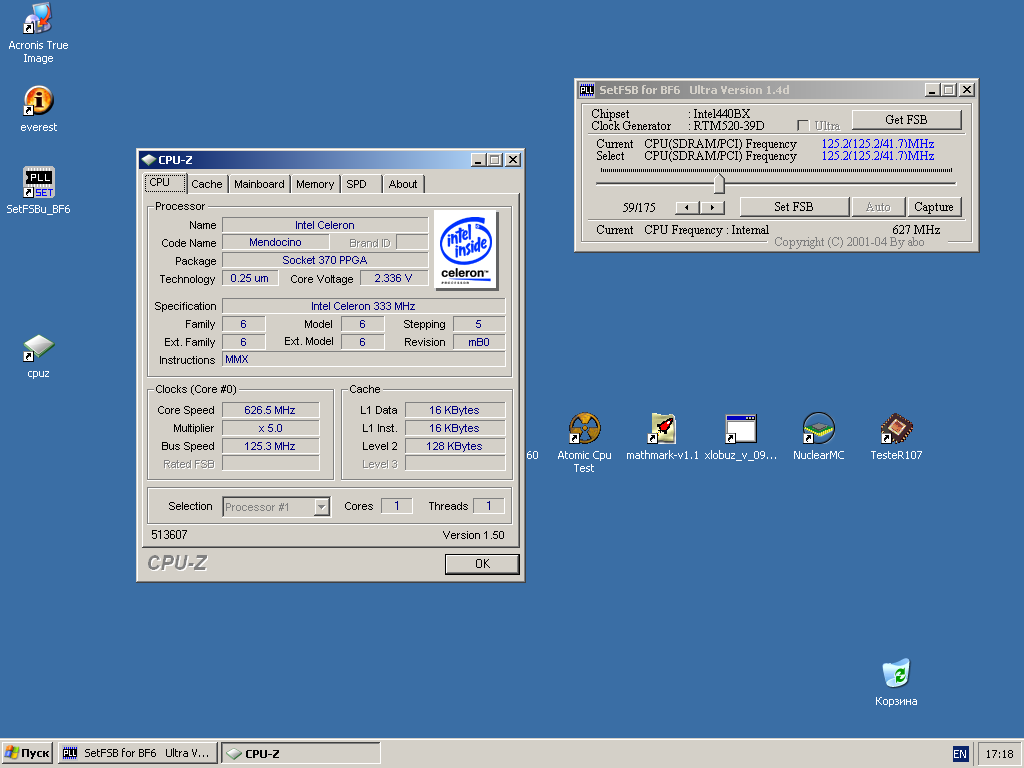The height and width of the screenshot is (768, 1024).
Task: Click the EN language indicator in tray
Action: 960,754
